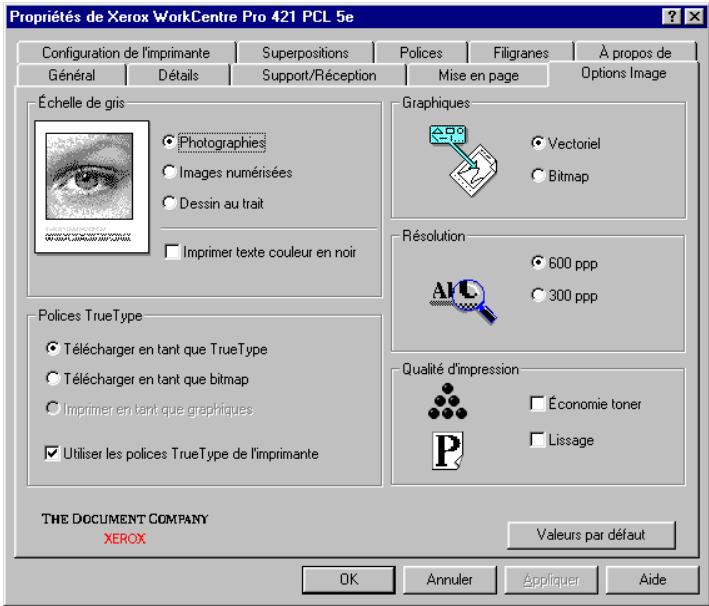Open the Polices tab
Screen dimensions: 709x606
421,52
